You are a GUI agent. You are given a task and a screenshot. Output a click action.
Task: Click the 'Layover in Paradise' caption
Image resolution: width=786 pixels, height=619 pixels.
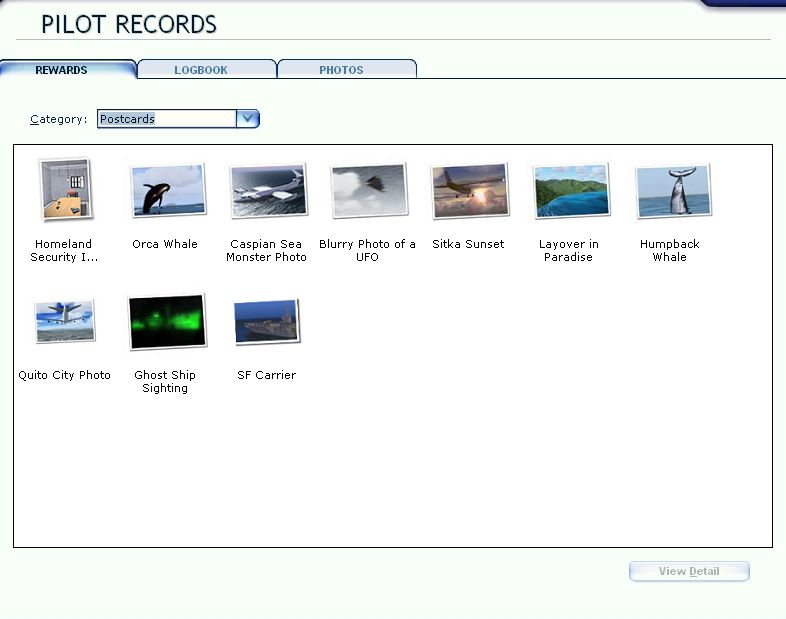pyautogui.click(x=569, y=251)
